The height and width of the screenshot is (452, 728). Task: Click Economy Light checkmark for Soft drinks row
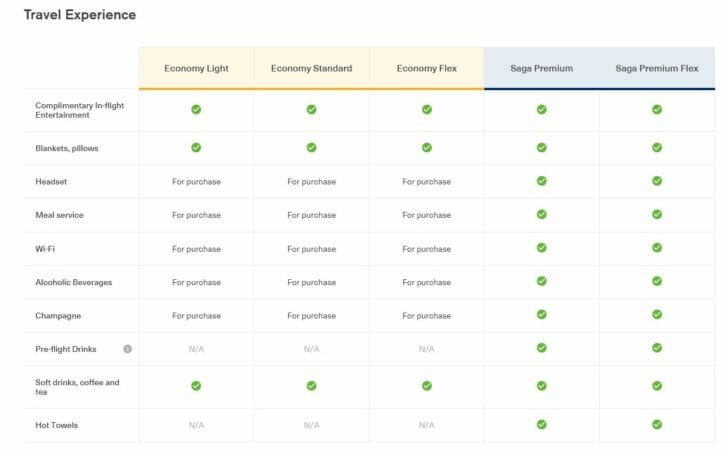196,386
